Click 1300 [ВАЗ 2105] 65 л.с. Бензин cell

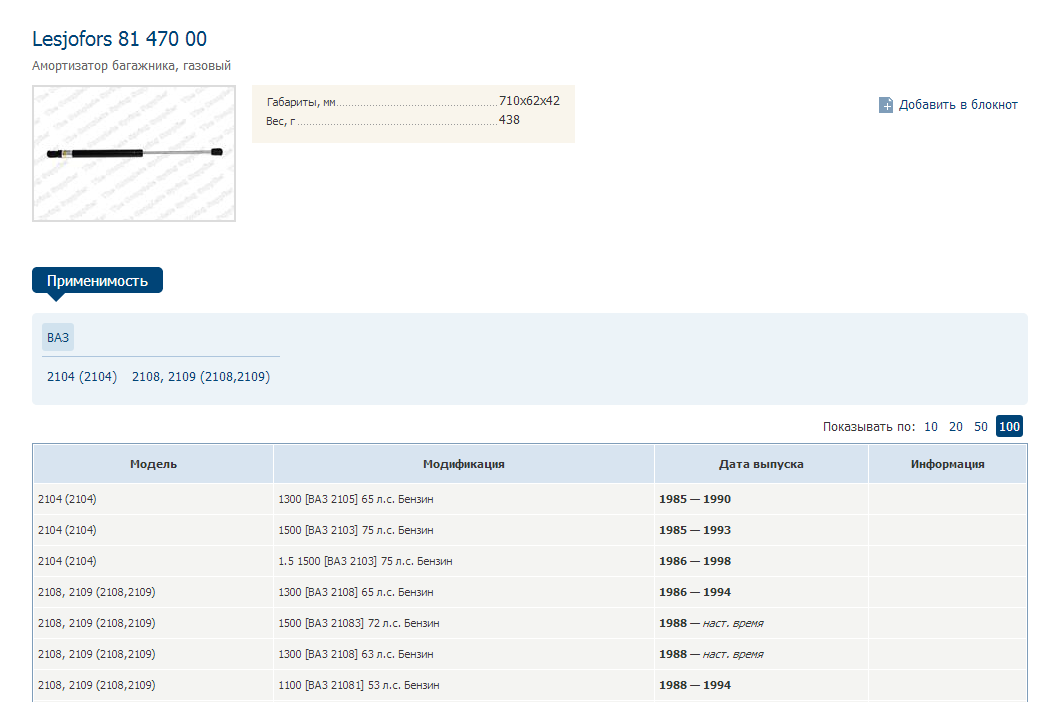click(x=464, y=499)
